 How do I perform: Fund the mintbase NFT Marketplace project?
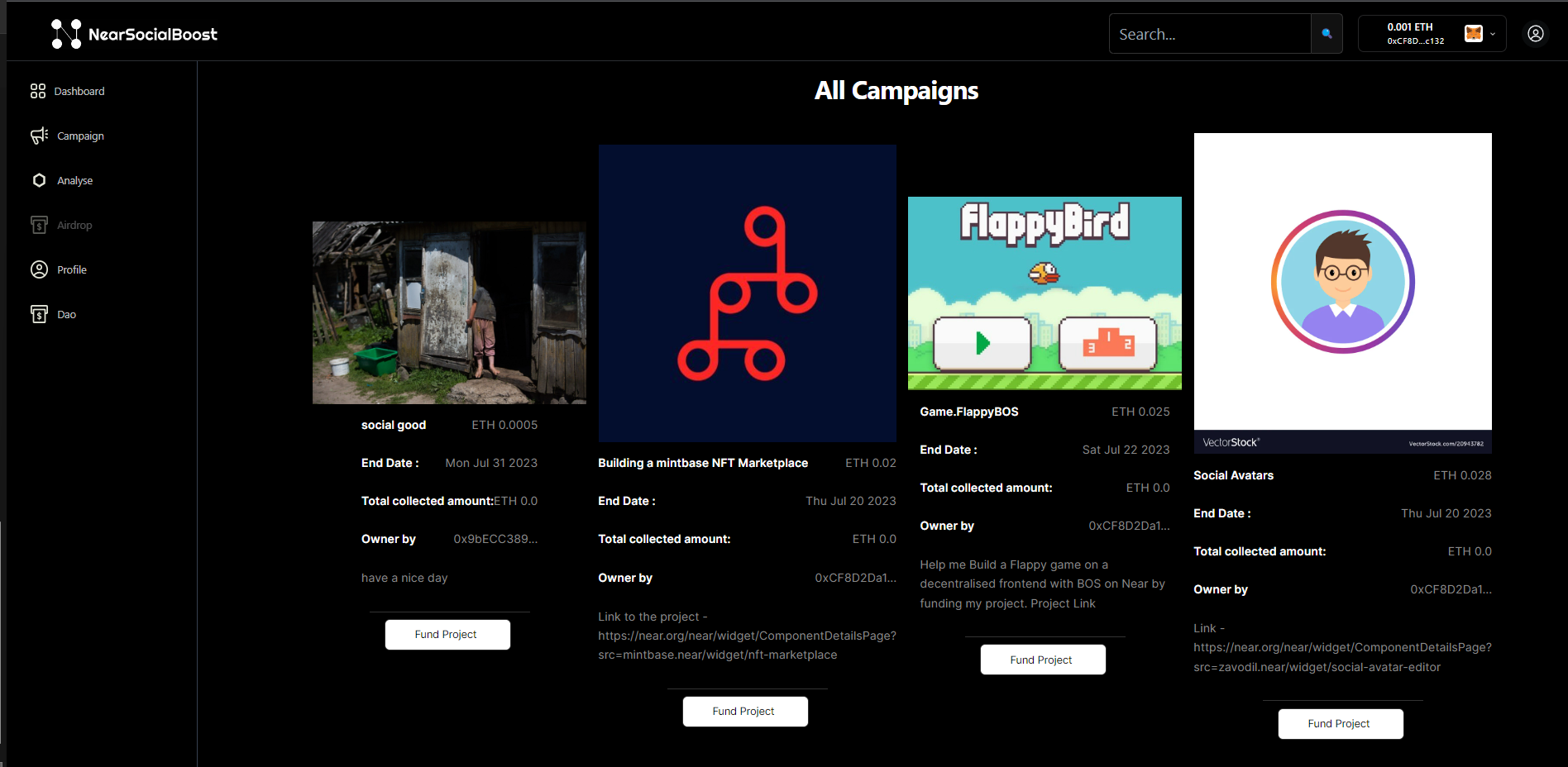point(745,712)
